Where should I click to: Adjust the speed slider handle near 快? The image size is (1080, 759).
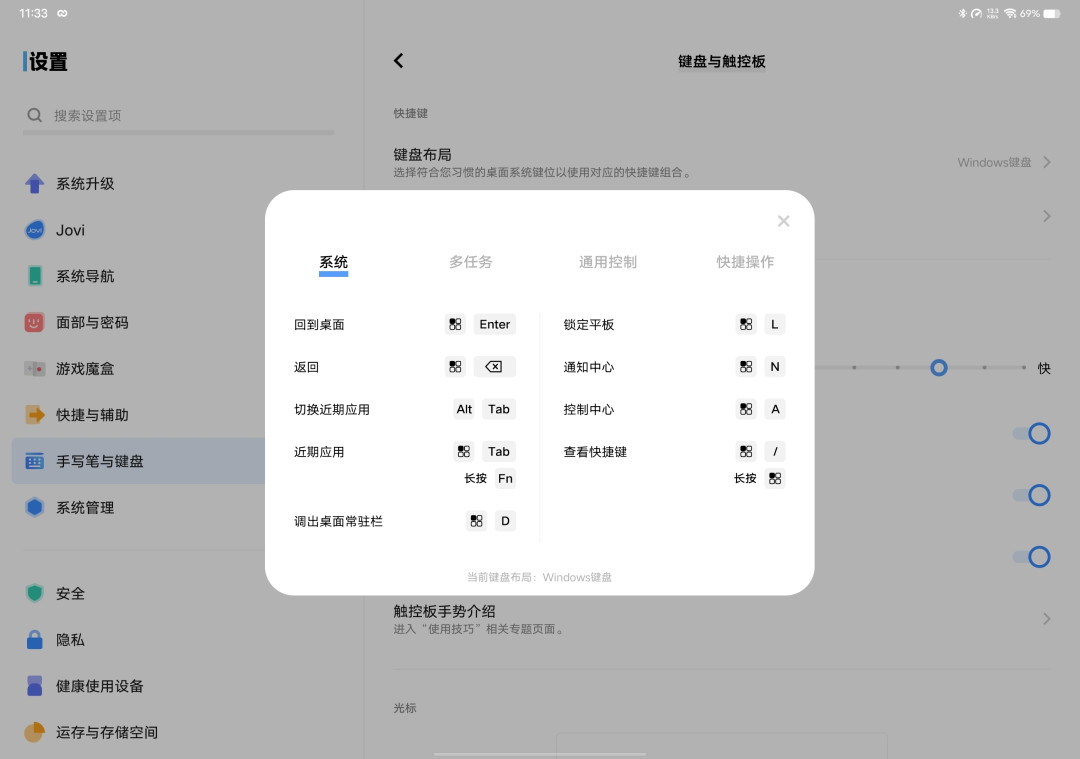point(939,368)
